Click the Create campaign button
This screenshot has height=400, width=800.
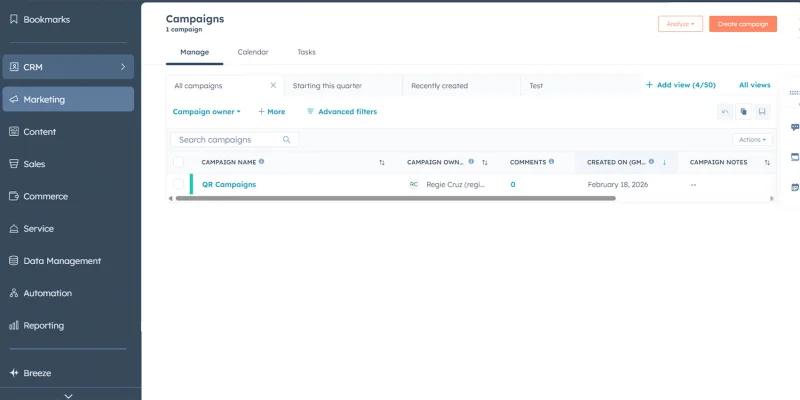[x=742, y=24]
